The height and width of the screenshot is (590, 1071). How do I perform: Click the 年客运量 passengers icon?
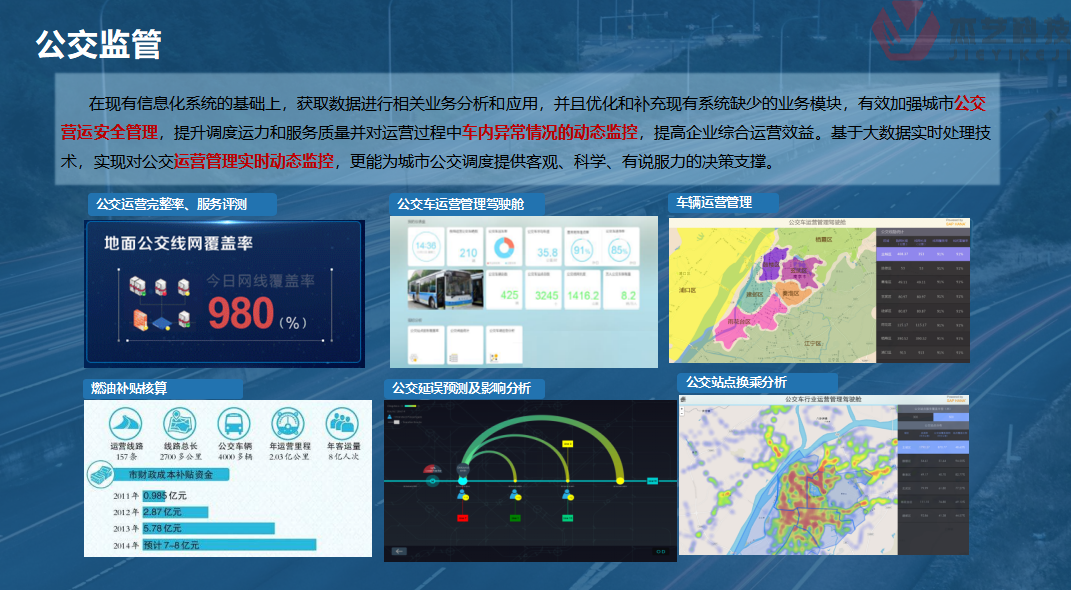(344, 422)
